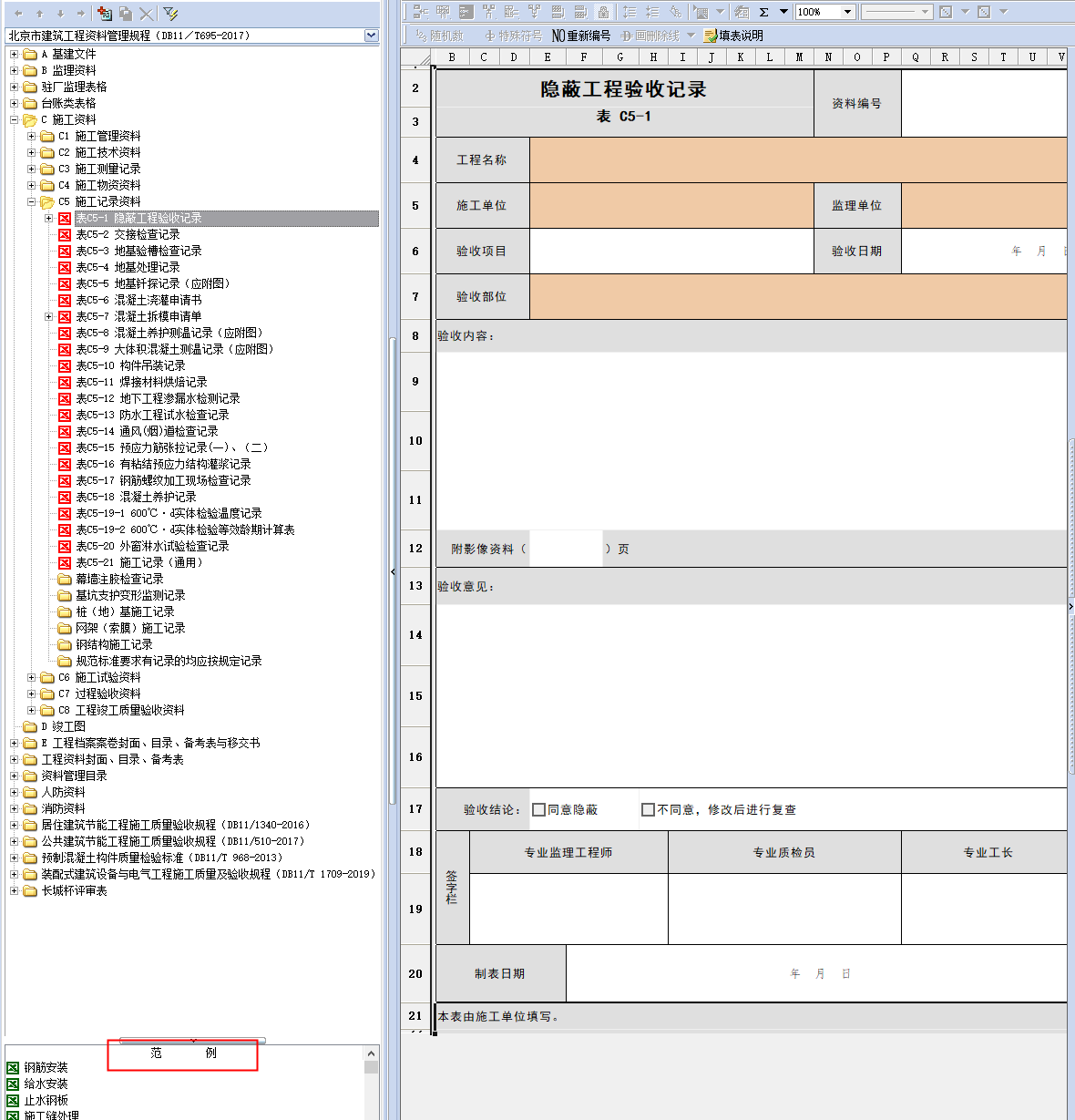Open 填表说明 instructions
Image resolution: width=1075 pixels, height=1120 pixels.
733,36
